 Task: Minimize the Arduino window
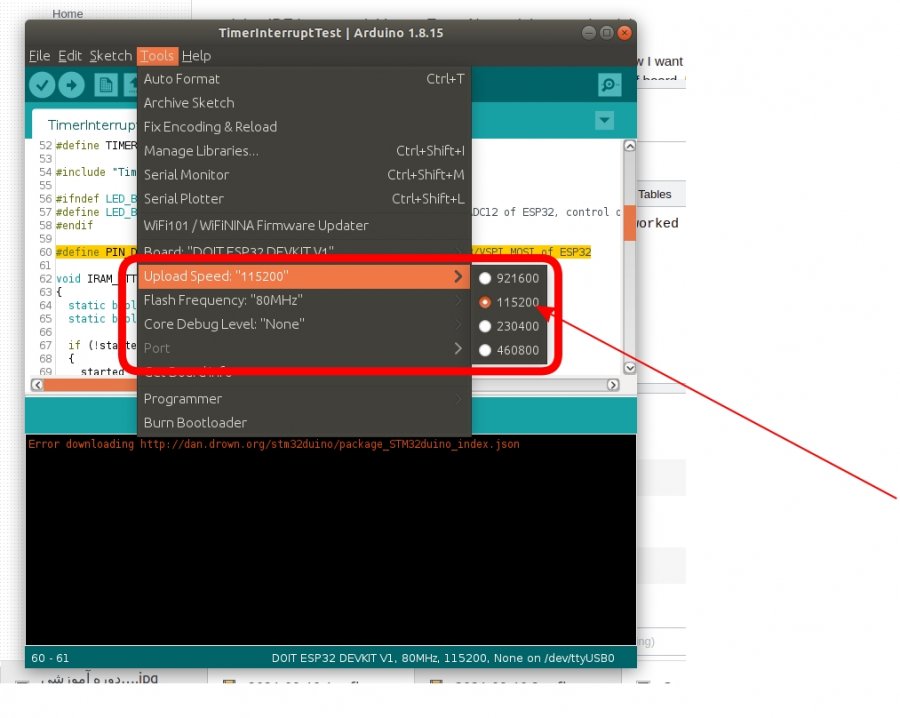(588, 33)
